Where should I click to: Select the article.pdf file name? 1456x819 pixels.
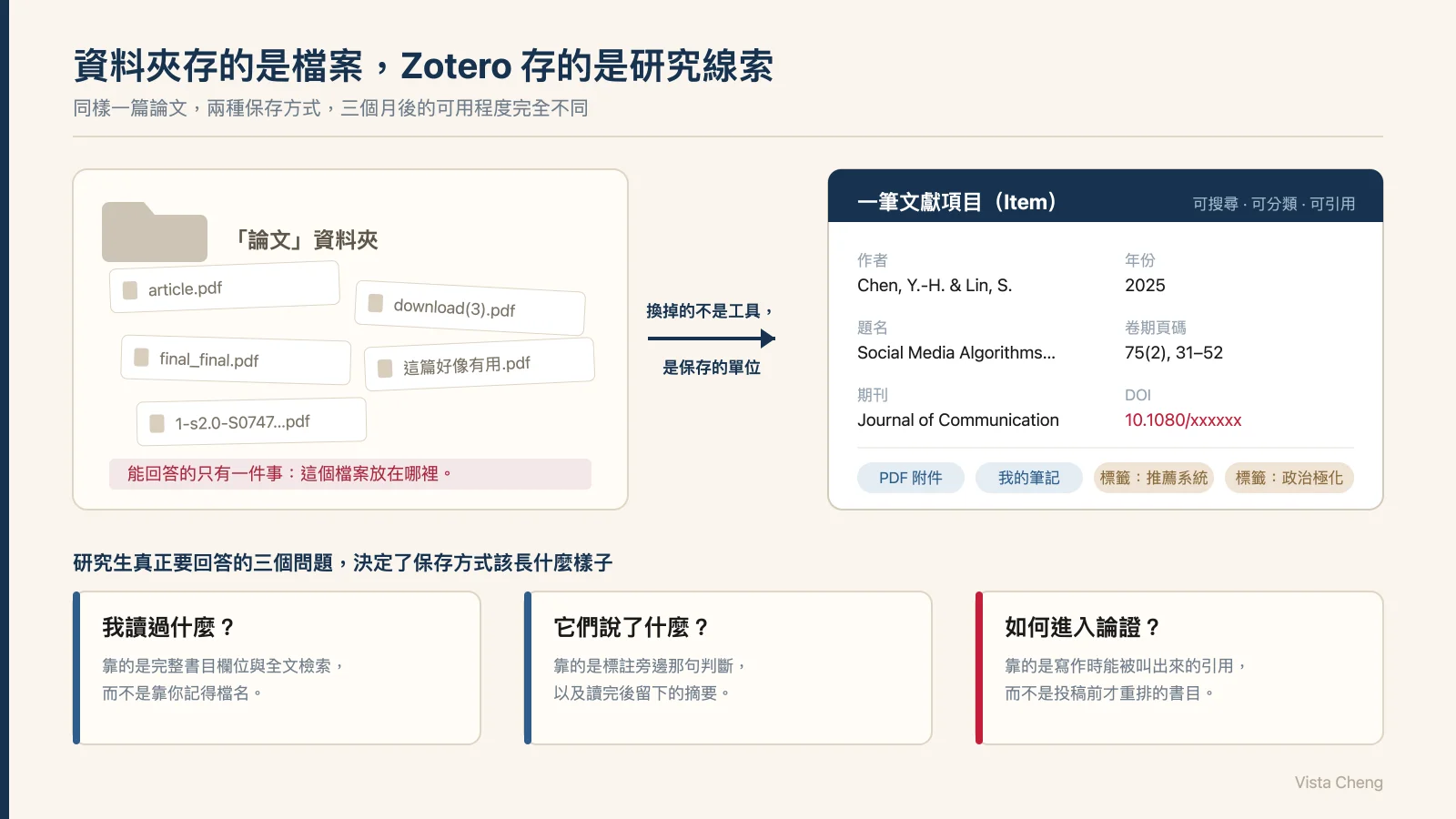tap(185, 288)
